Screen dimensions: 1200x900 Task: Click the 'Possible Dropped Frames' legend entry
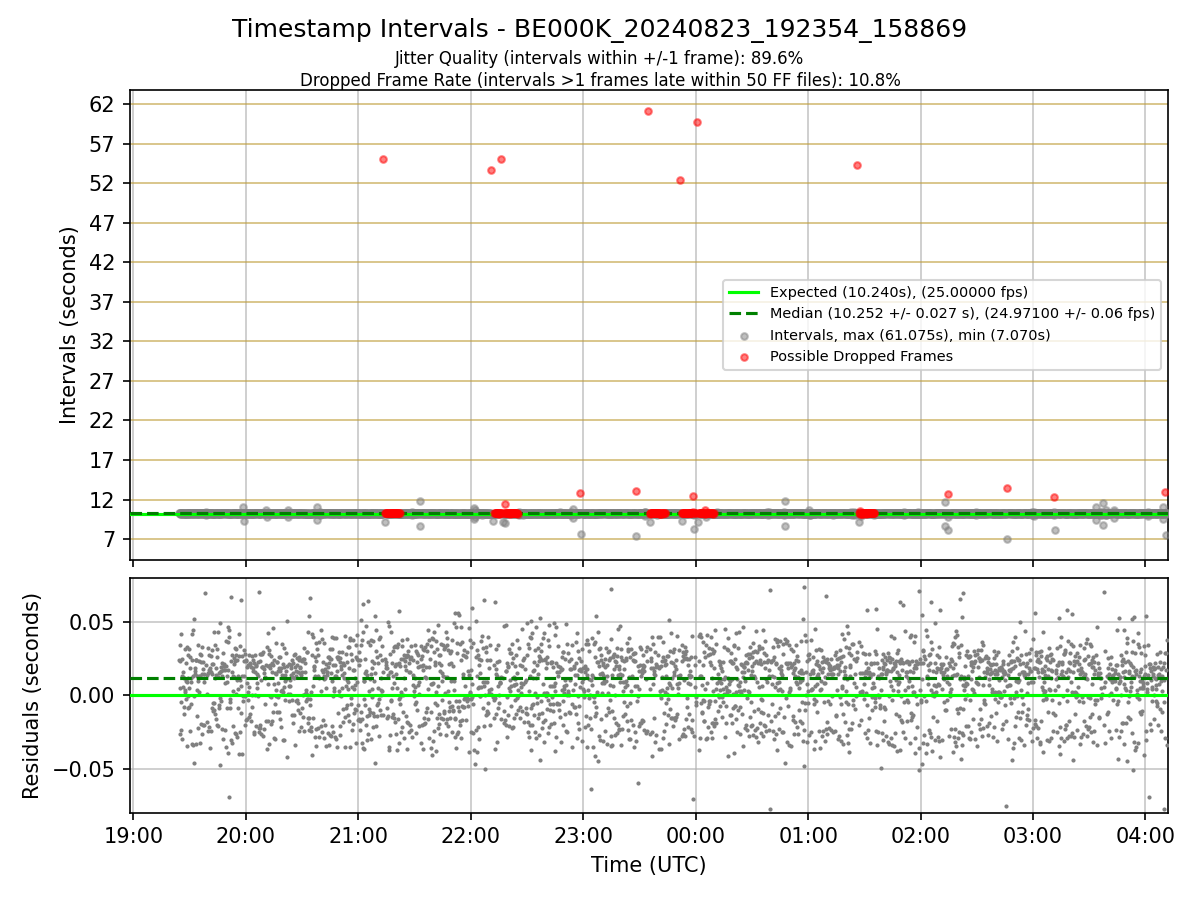tap(861, 356)
